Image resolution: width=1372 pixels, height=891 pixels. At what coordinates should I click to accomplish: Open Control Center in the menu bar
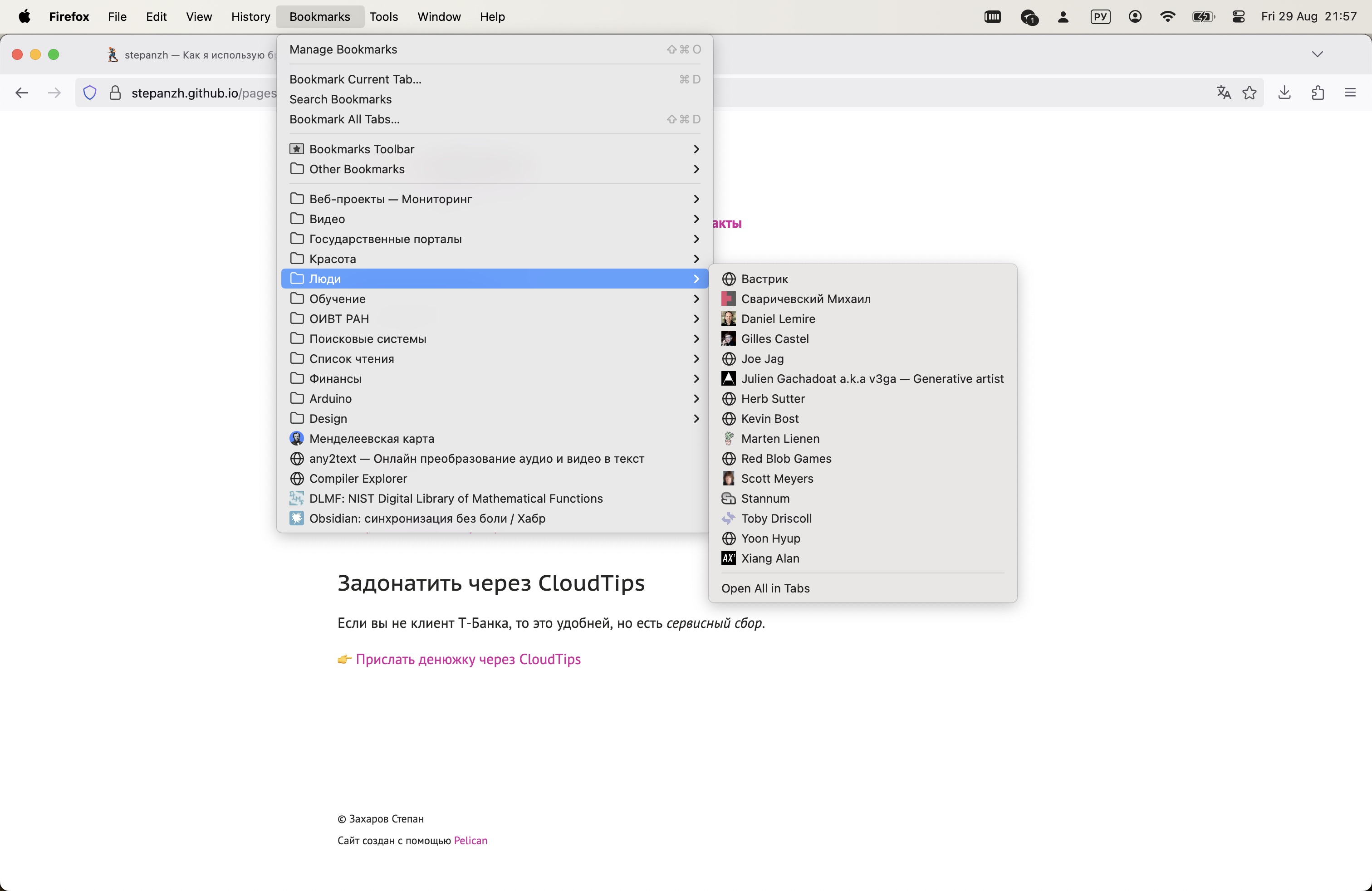[x=1239, y=17]
